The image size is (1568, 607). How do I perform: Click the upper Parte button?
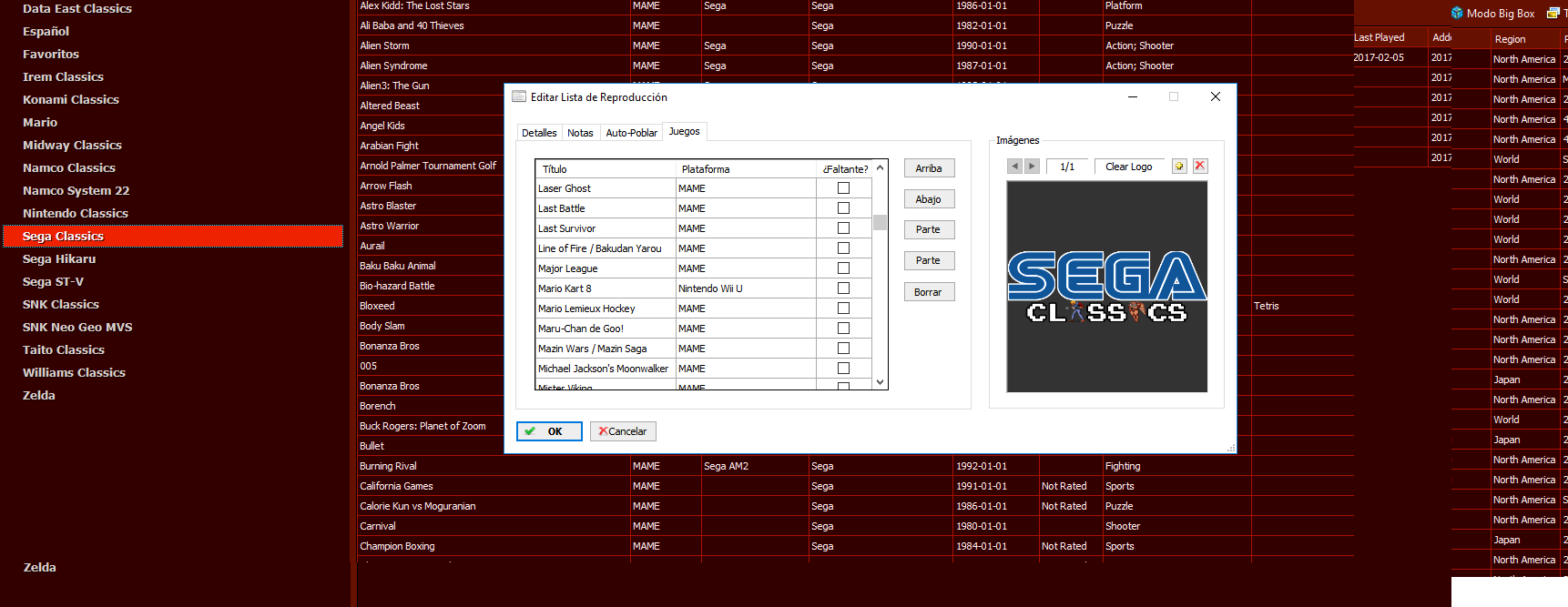point(929,229)
